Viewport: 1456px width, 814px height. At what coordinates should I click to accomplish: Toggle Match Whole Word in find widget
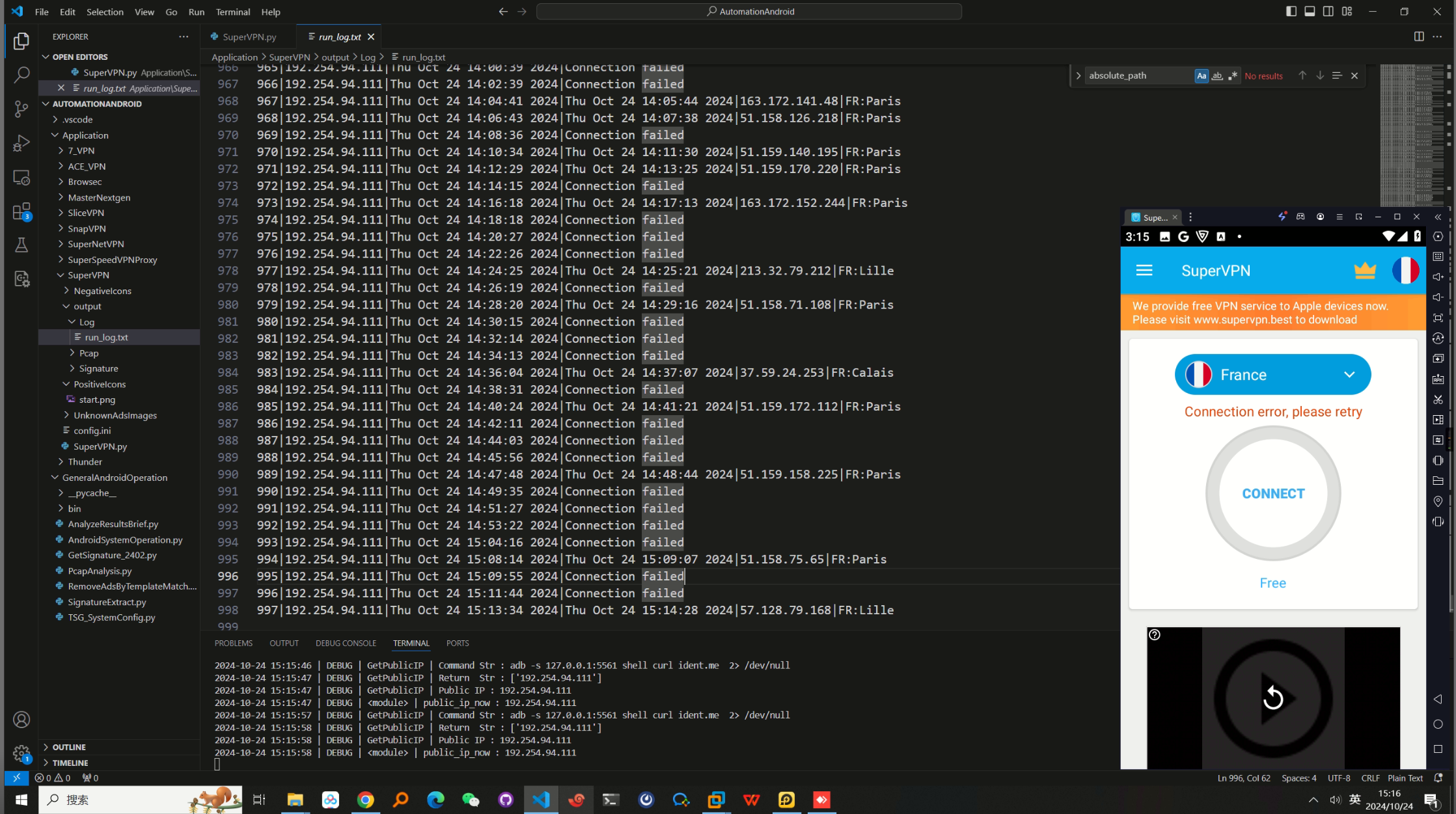pyautogui.click(x=1216, y=75)
